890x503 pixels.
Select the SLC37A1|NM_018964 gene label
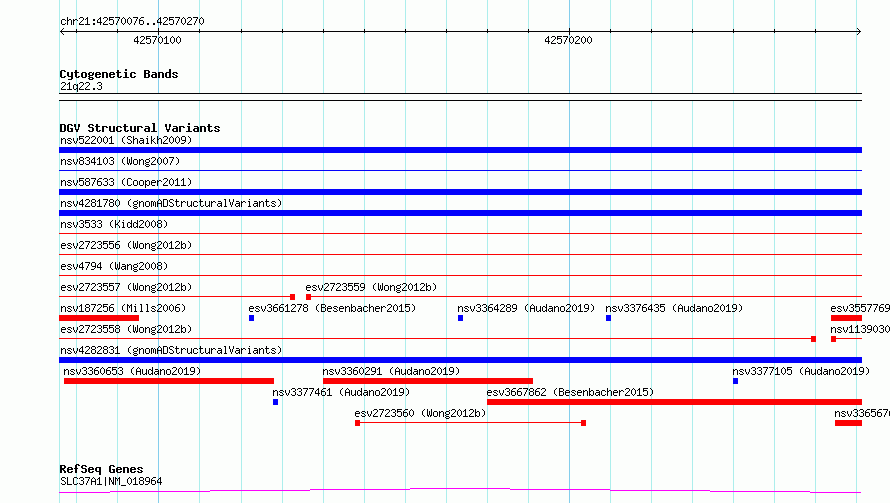pyautogui.click(x=111, y=481)
